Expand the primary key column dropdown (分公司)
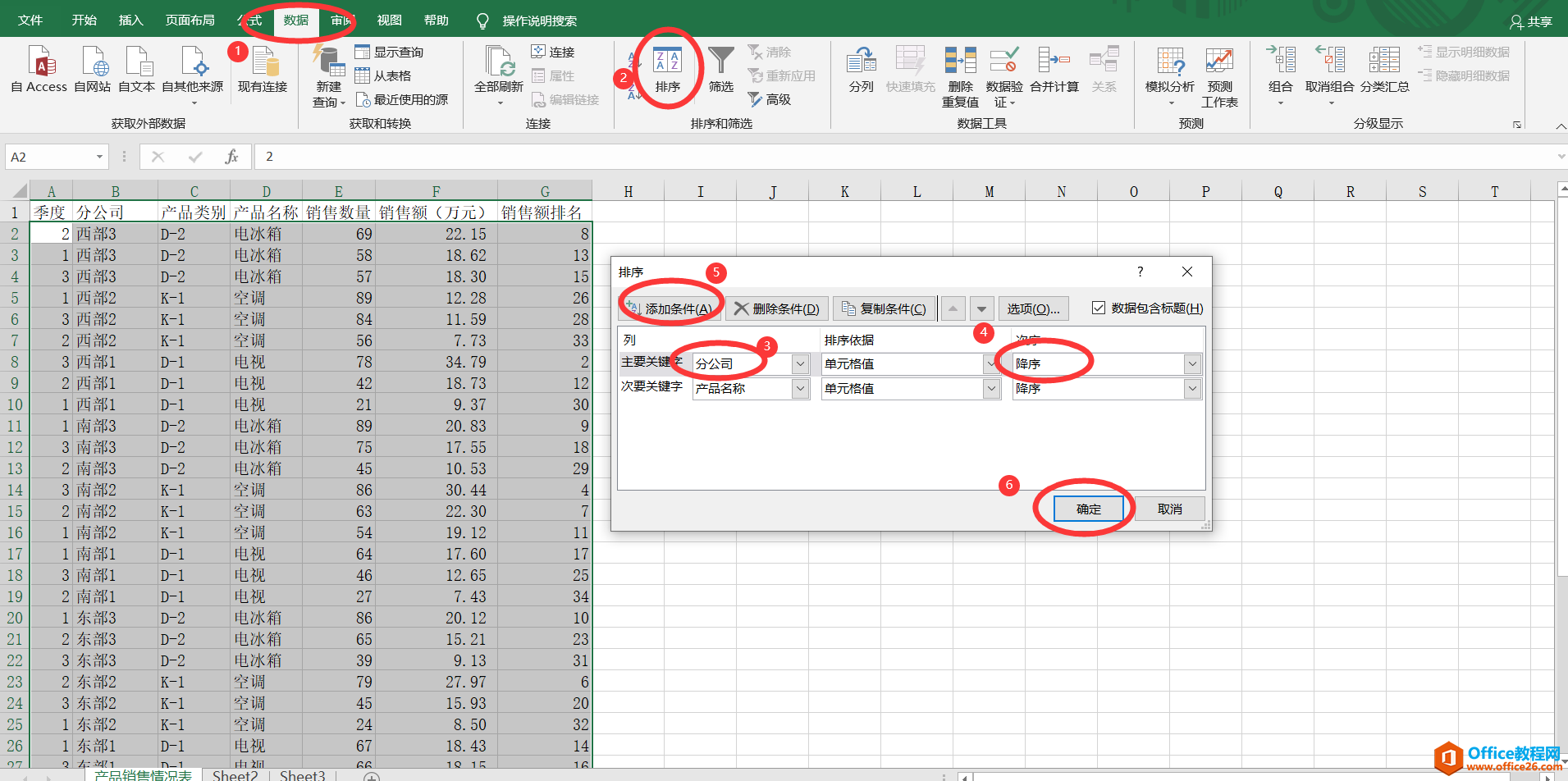The height and width of the screenshot is (781, 1568). click(x=800, y=364)
